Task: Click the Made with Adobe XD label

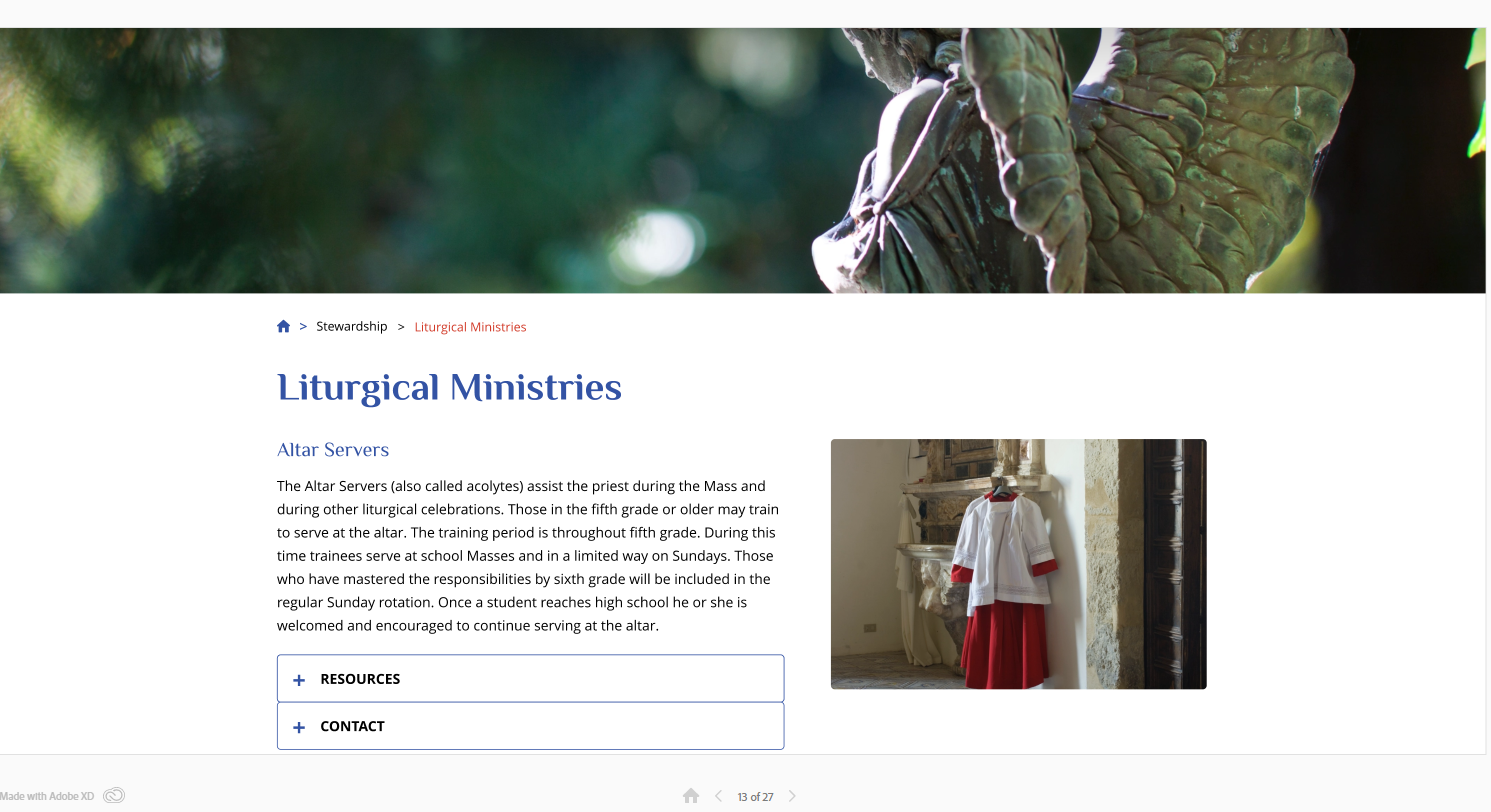Action: tap(47, 796)
